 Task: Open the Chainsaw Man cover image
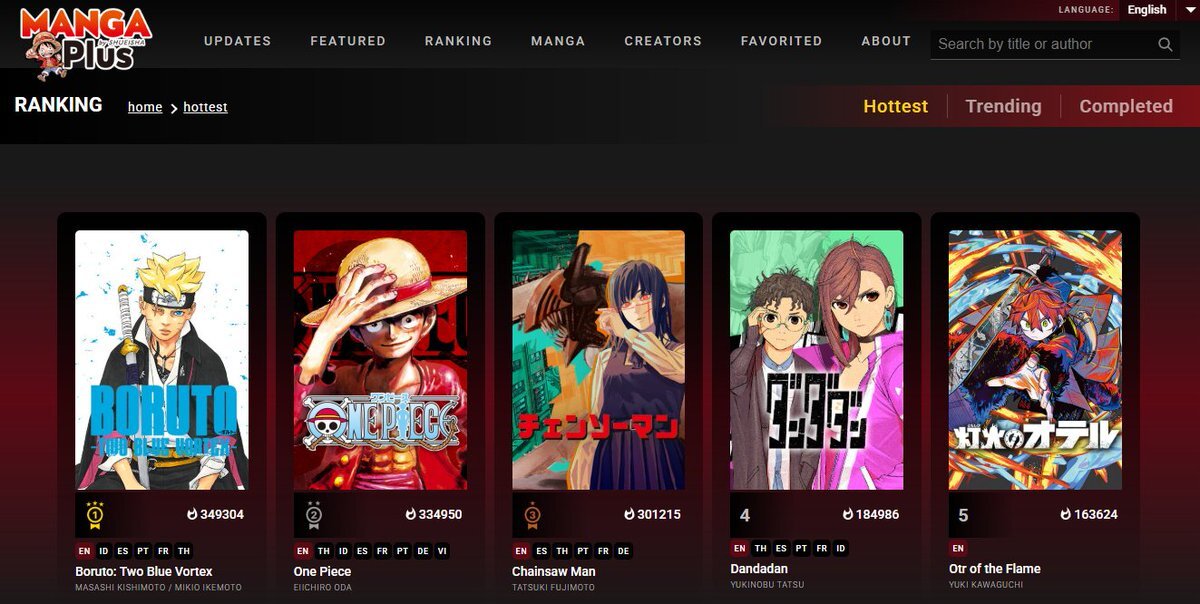pyautogui.click(x=598, y=360)
